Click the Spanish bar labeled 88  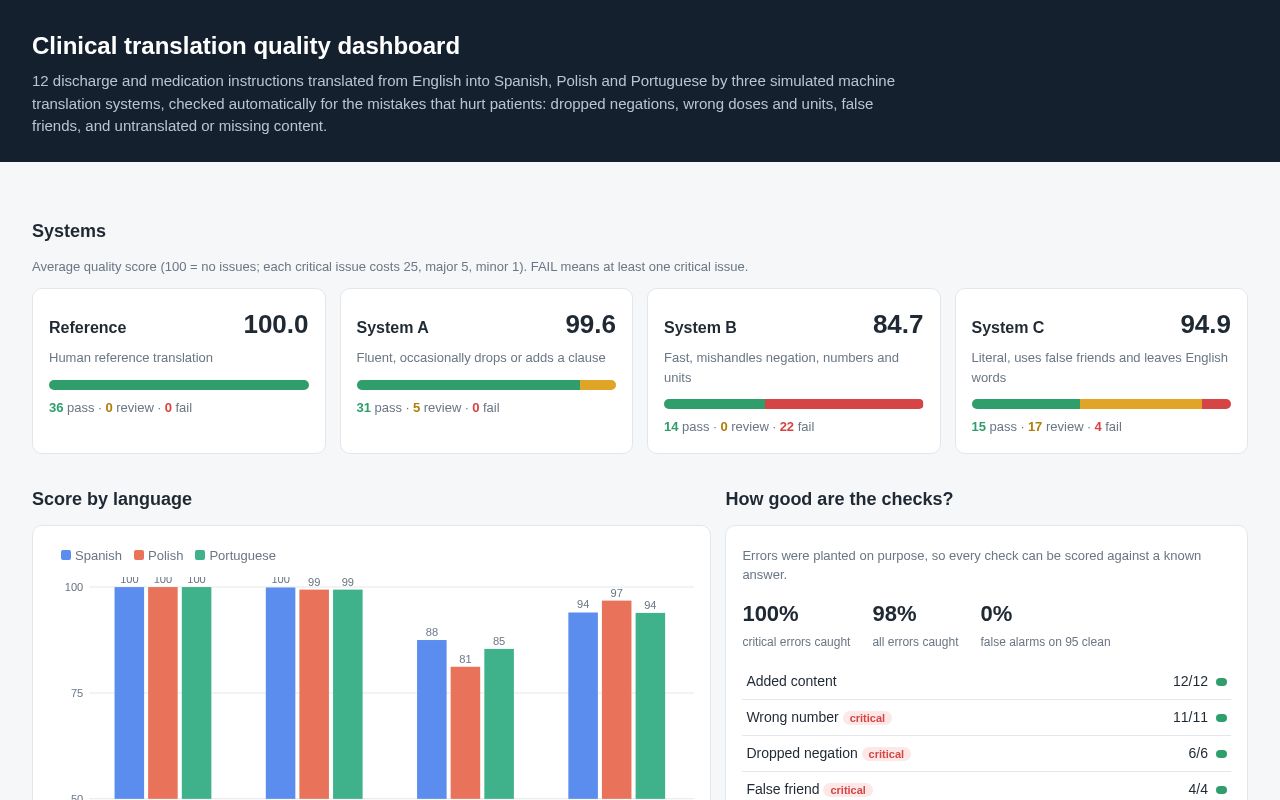coord(432,719)
